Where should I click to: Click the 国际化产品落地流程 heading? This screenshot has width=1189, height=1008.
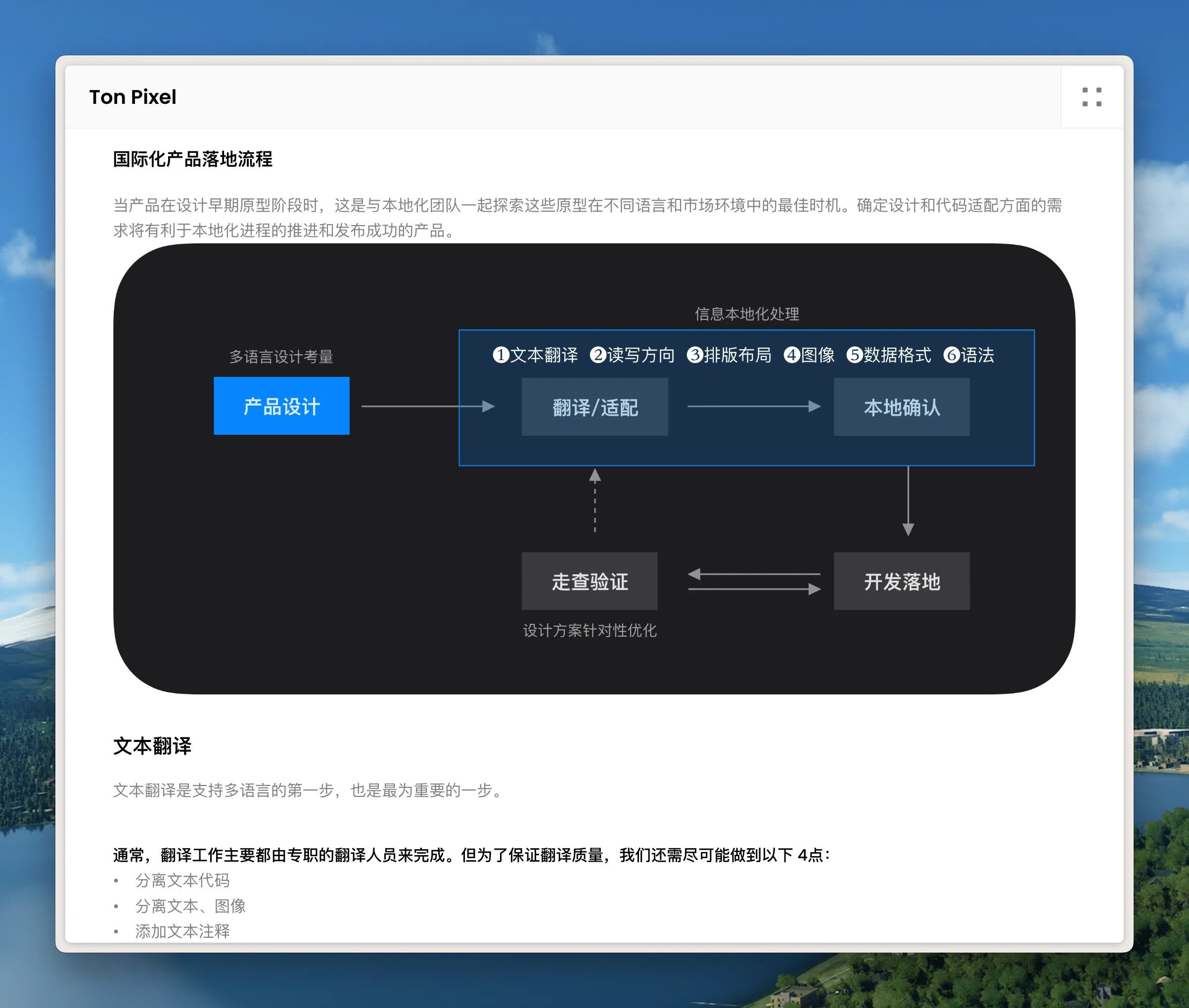click(x=192, y=159)
